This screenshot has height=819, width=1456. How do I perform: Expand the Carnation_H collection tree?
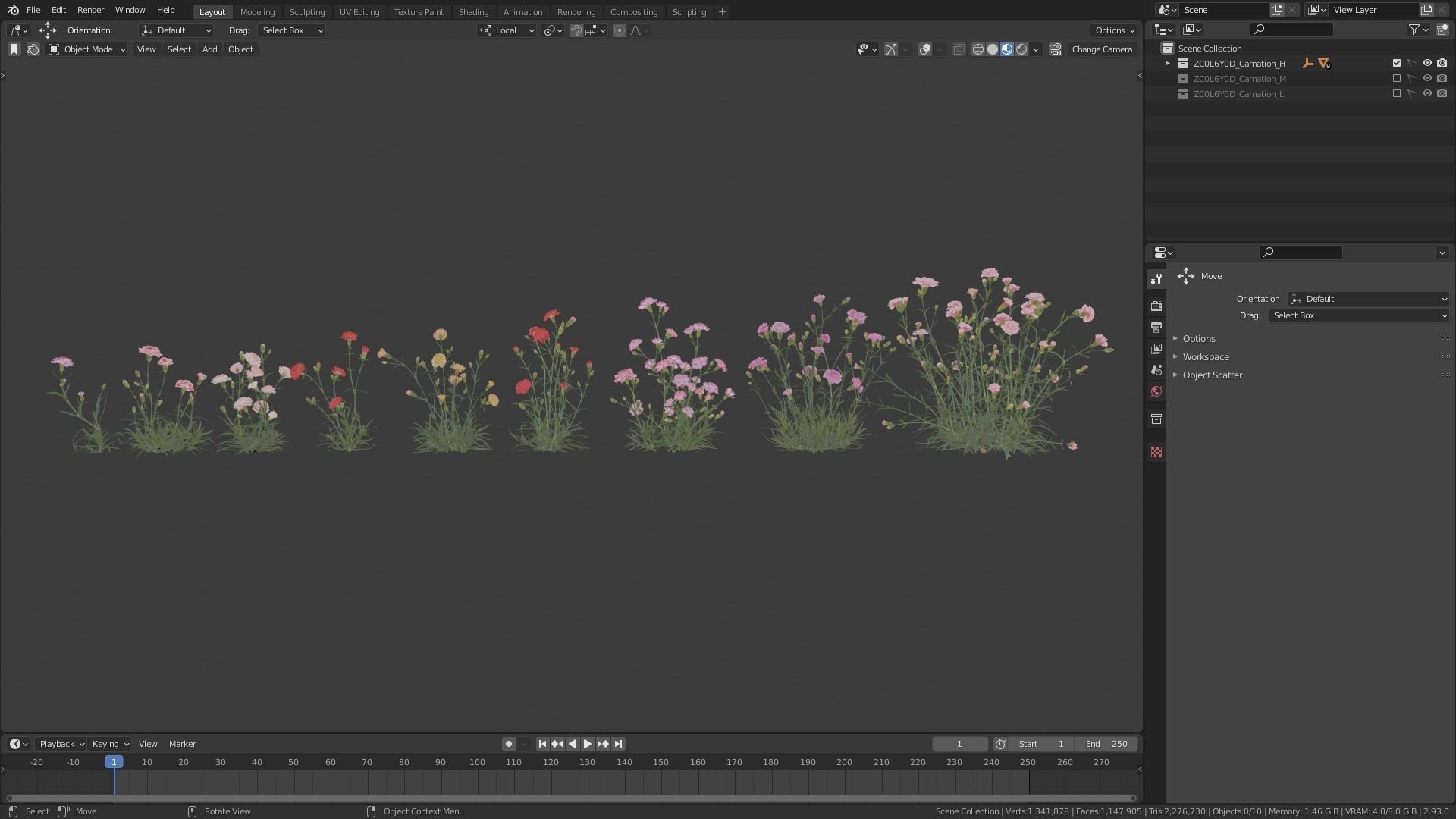click(1168, 64)
